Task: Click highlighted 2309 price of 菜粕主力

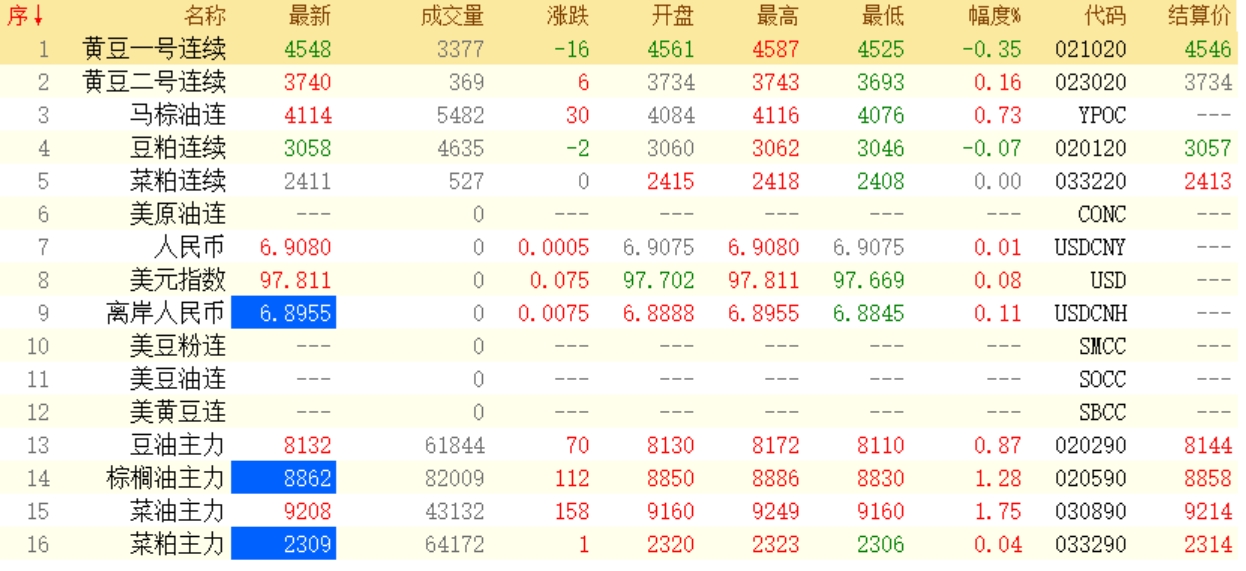Action: (x=283, y=545)
